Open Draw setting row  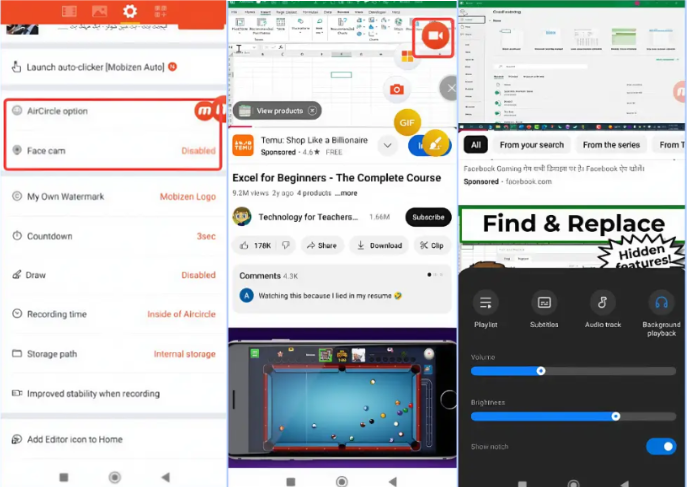click(113, 275)
